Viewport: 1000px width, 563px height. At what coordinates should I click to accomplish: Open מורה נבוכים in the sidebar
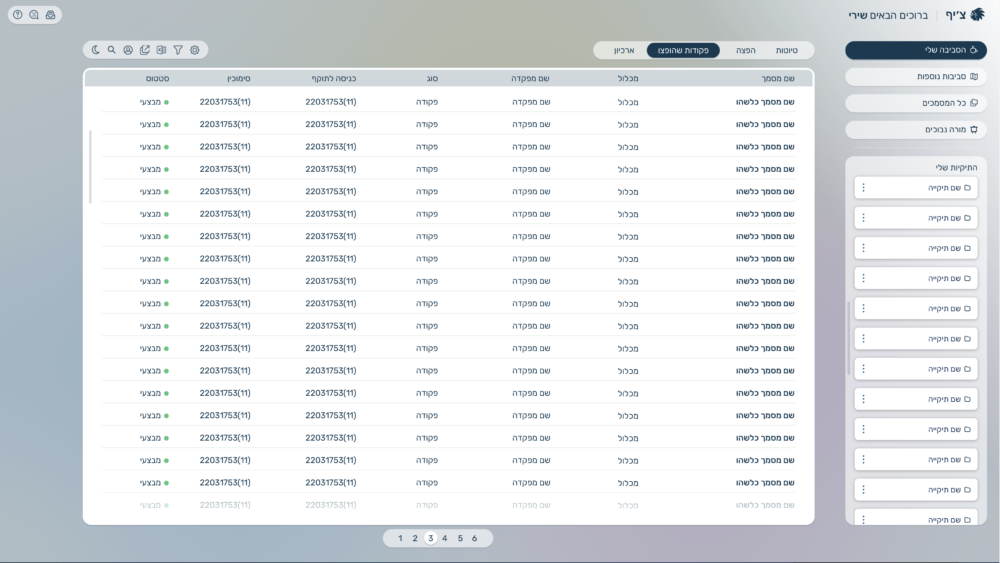tap(916, 129)
